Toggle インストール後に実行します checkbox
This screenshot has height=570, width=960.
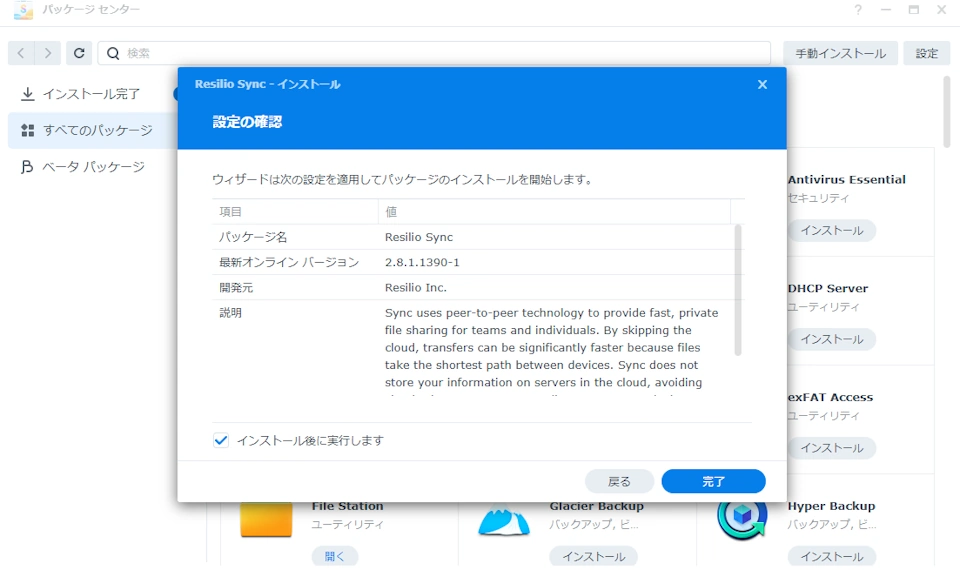pos(221,440)
